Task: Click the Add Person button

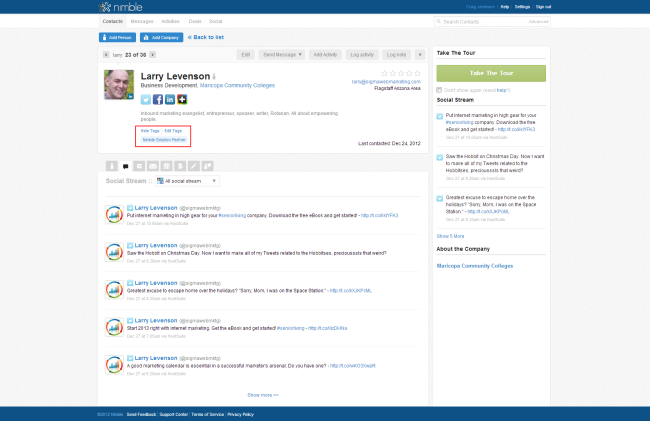Action: point(117,37)
